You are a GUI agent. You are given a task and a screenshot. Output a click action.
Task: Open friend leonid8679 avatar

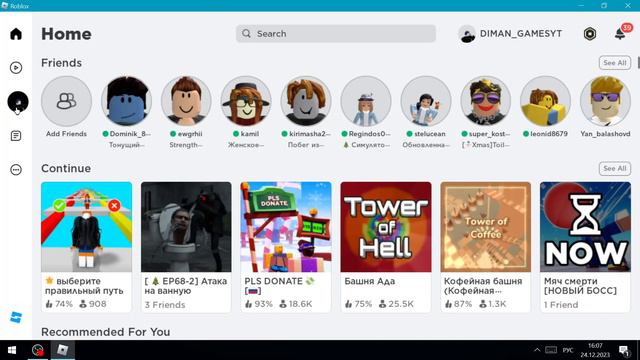click(545, 101)
